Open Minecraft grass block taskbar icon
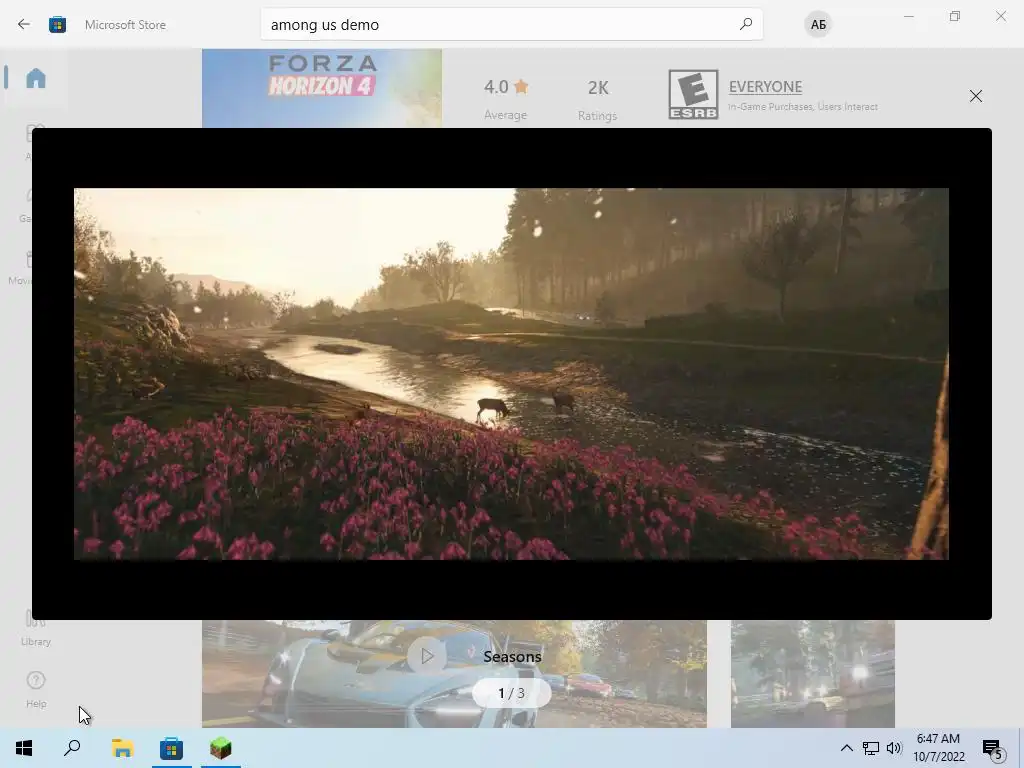 [x=221, y=748]
